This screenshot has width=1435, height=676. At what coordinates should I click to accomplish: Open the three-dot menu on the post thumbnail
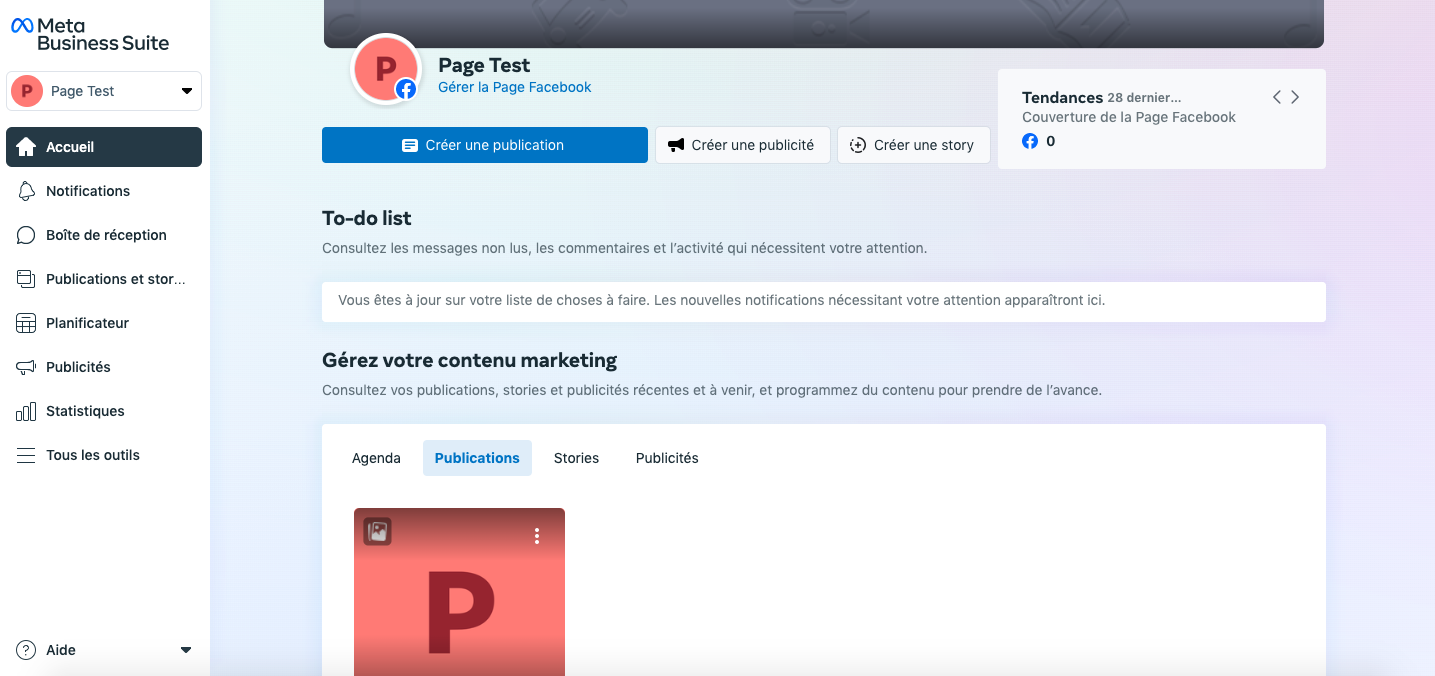point(537,536)
